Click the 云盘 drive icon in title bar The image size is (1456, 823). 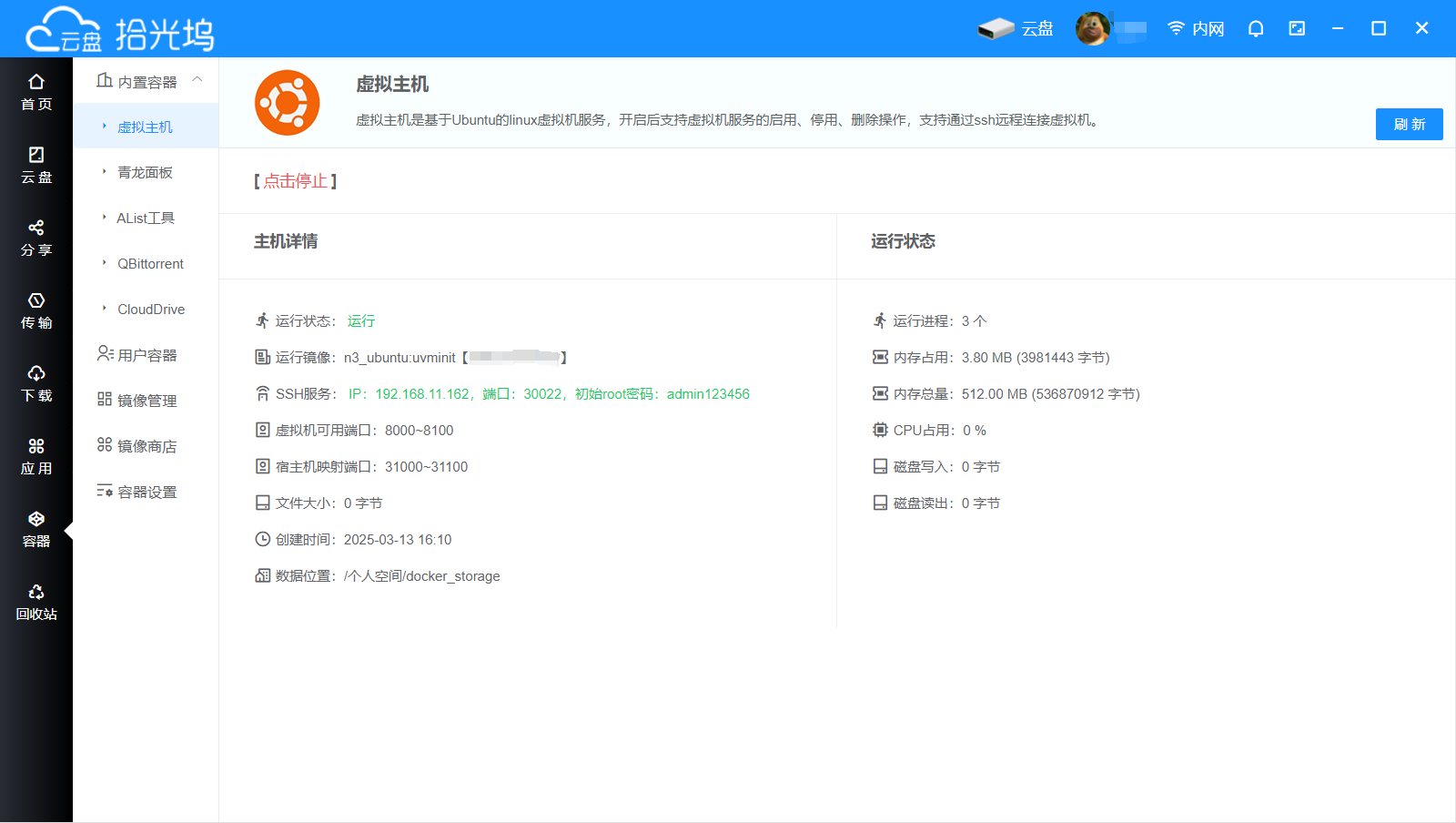(1016, 28)
